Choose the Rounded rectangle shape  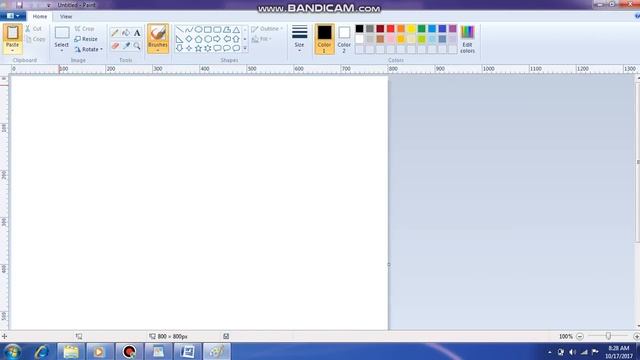click(x=217, y=30)
